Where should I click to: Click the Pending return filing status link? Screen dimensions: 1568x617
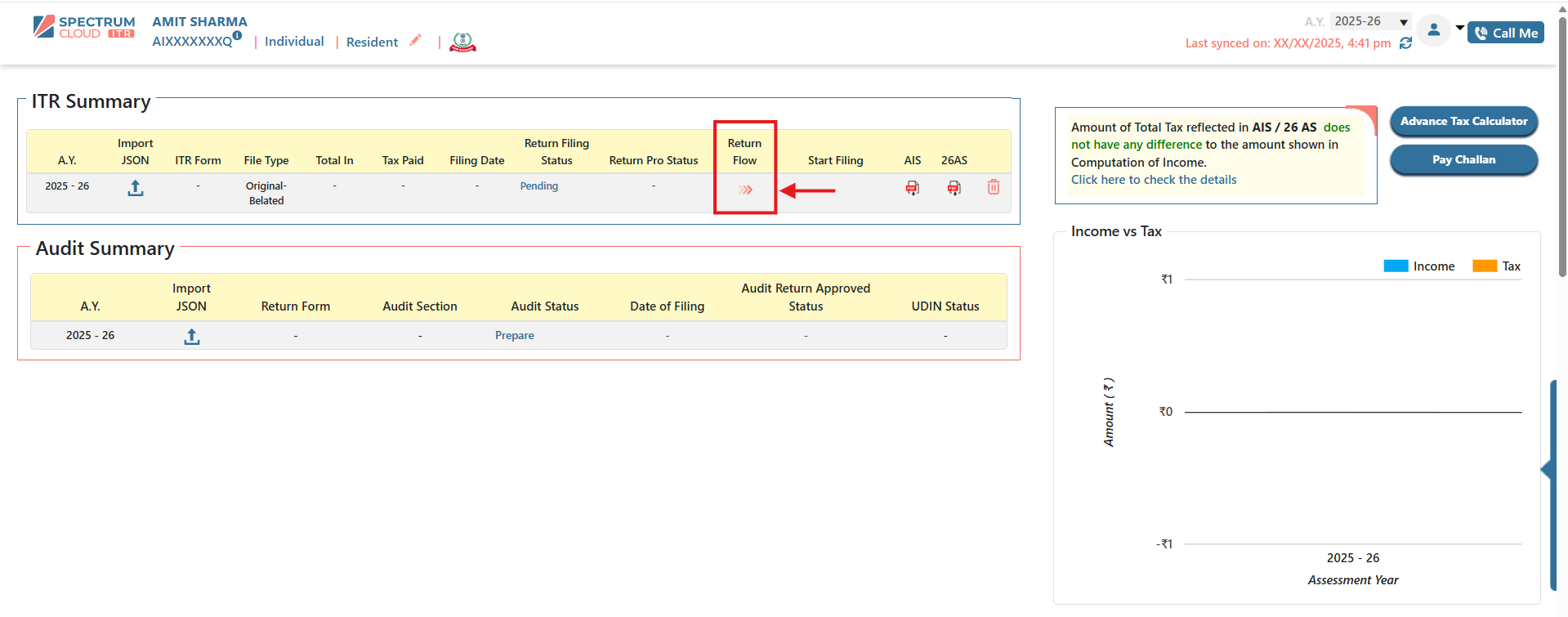(538, 186)
